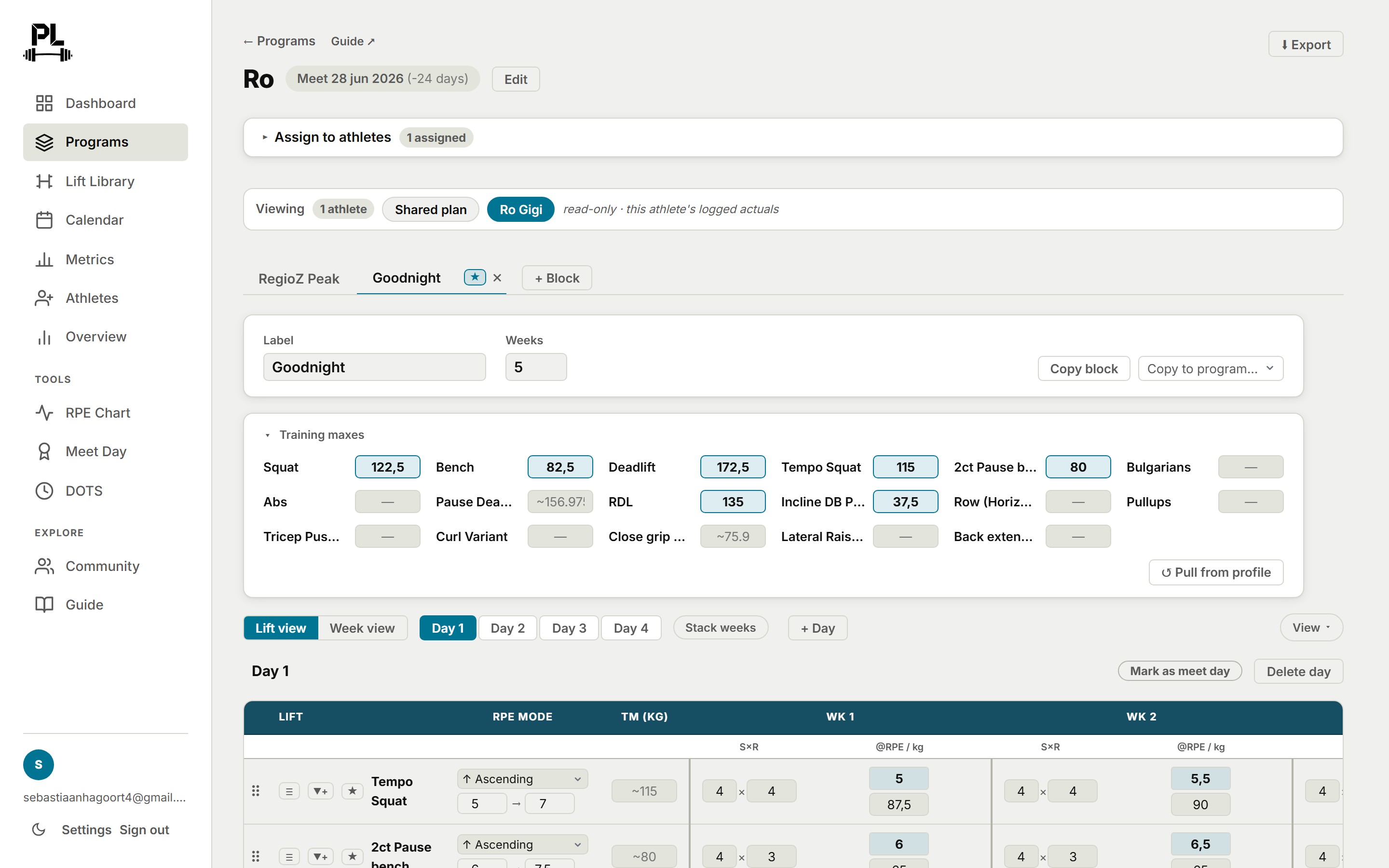Open the RPE Chart tool
The image size is (1389, 868).
point(105,413)
